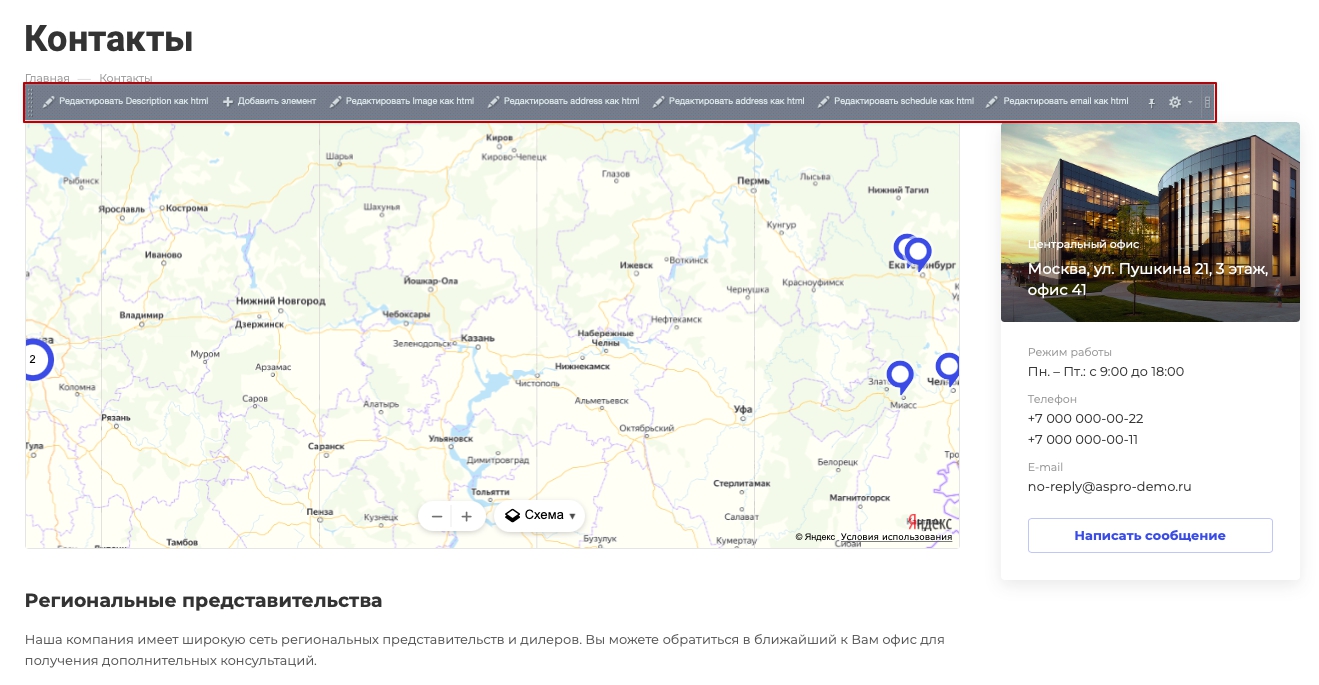1319x685 pixels.
Task: Click Редактировать schedule как html
Action: pyautogui.click(x=895, y=101)
